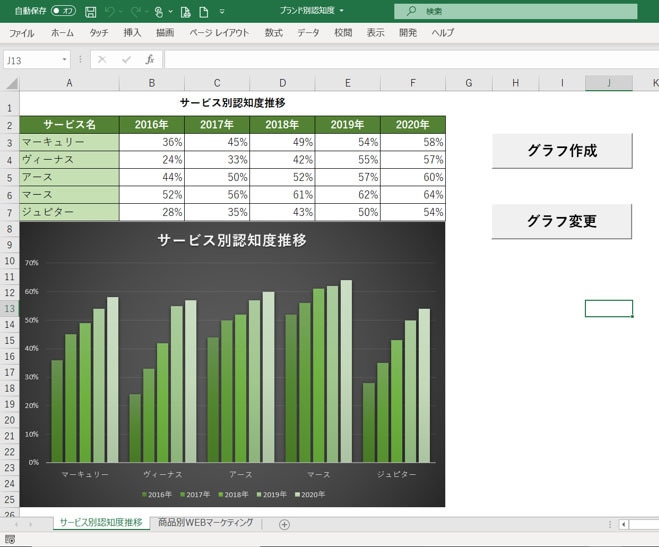Click the formula bar Cancel X icon
Screen dimensions: 659x547
point(102,60)
